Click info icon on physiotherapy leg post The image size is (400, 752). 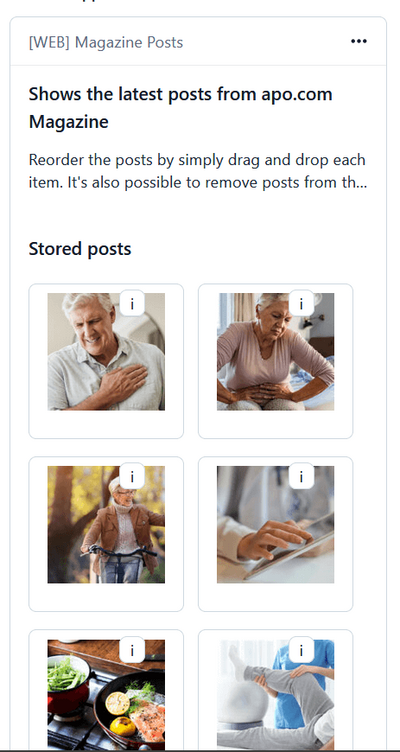click(x=301, y=650)
